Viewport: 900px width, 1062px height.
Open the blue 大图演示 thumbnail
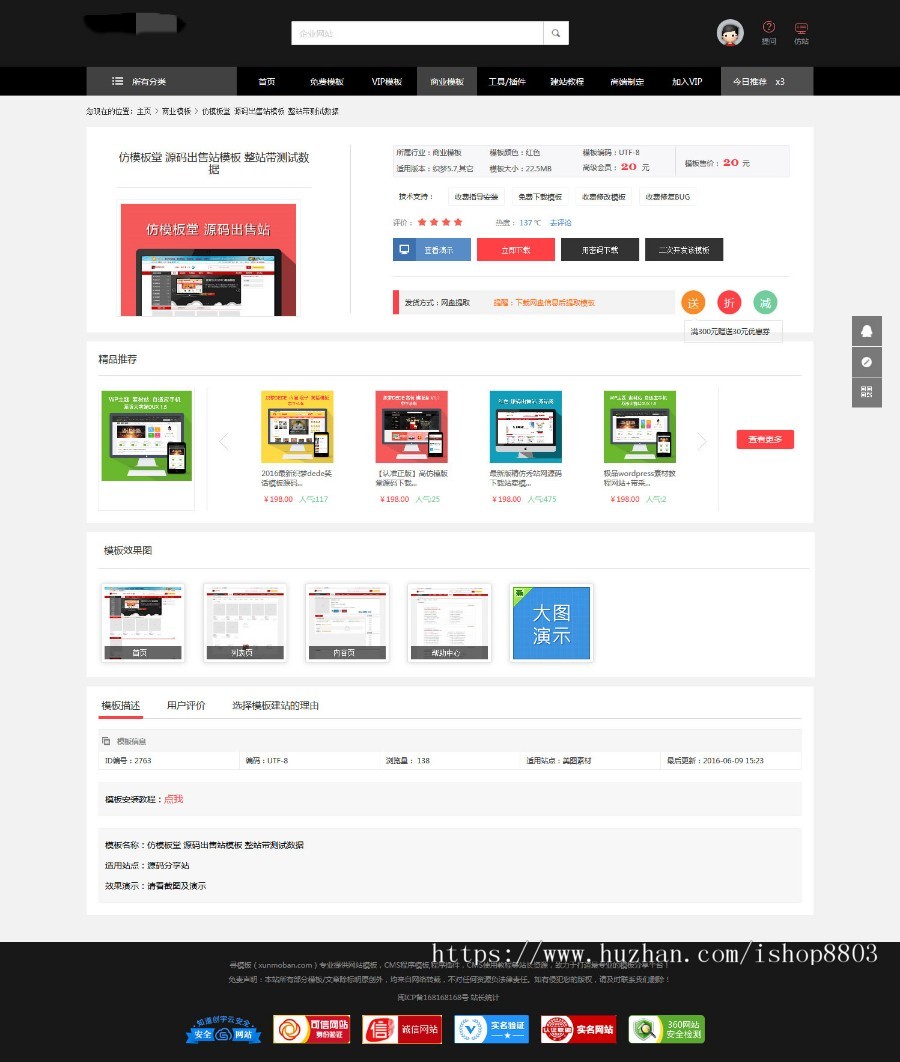(x=551, y=622)
